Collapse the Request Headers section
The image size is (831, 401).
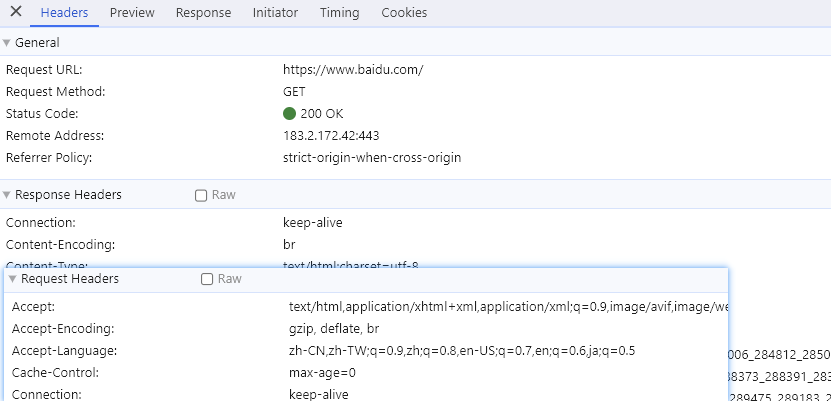pos(14,279)
